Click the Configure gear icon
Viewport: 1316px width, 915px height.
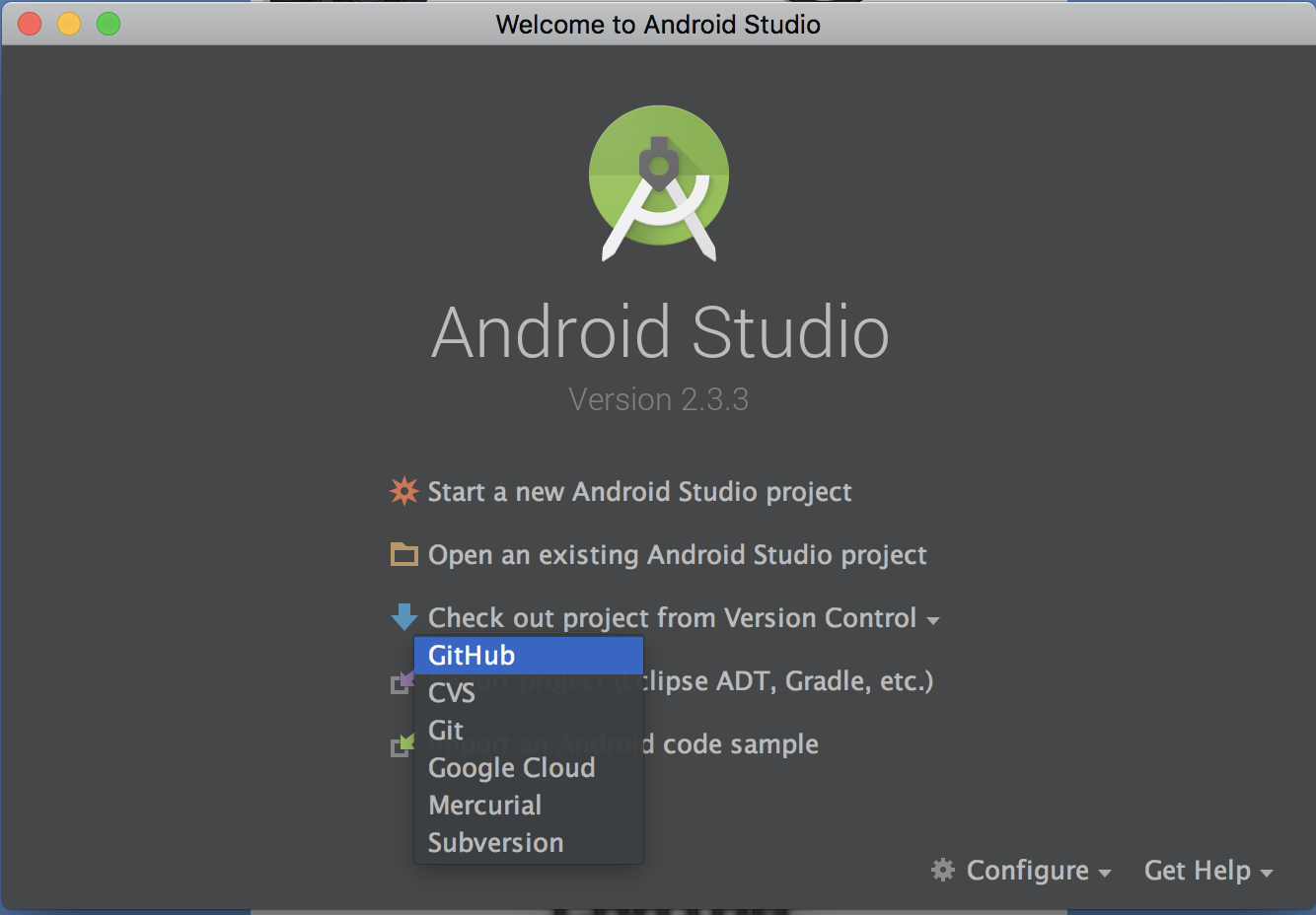942,871
